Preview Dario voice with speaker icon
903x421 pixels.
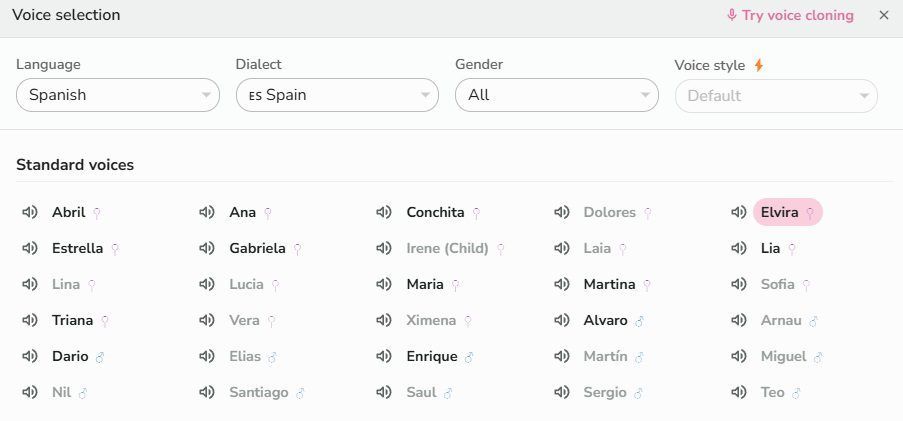coord(29,356)
